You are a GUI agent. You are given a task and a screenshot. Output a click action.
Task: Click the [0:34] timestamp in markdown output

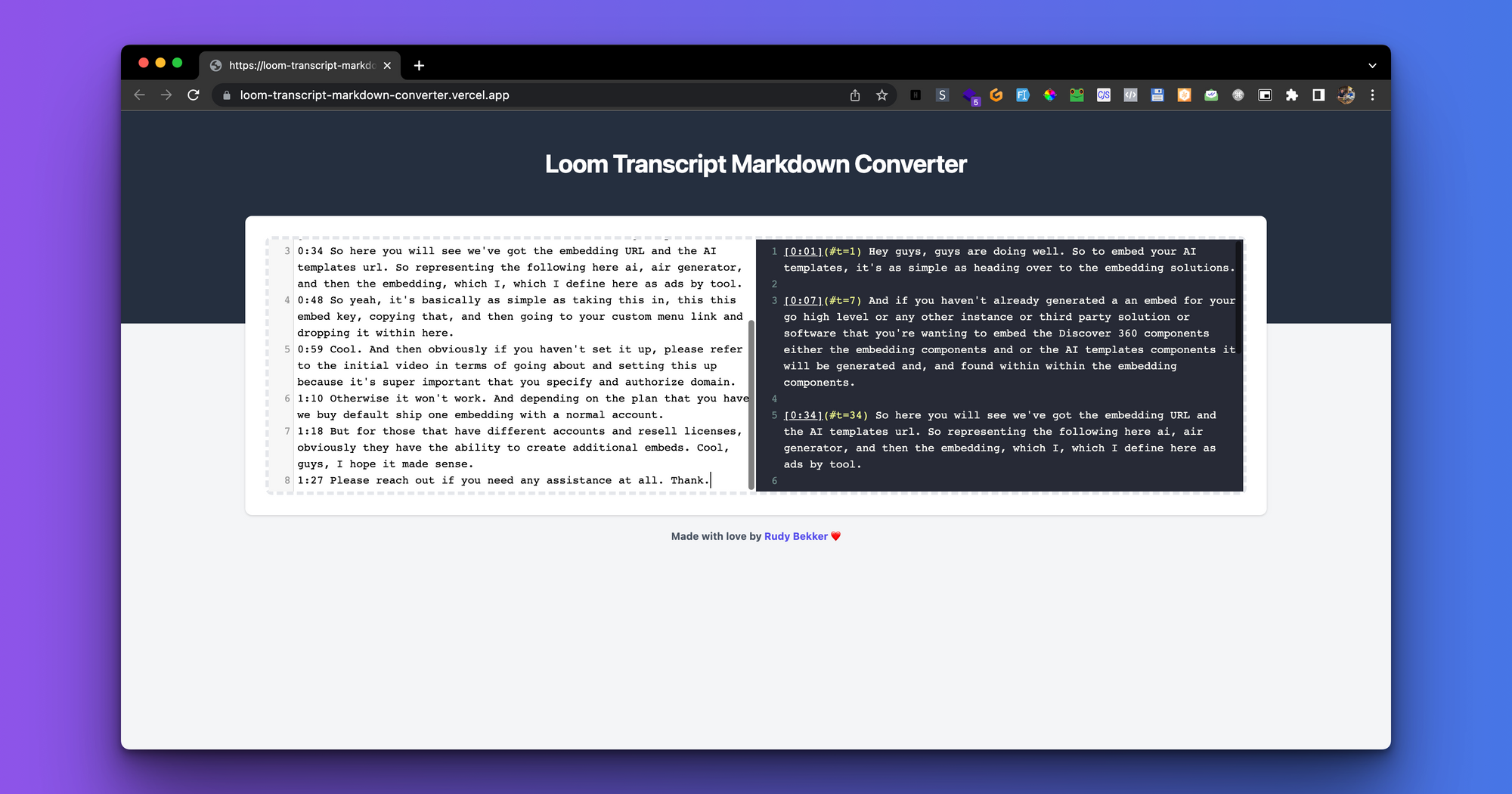[803, 416]
